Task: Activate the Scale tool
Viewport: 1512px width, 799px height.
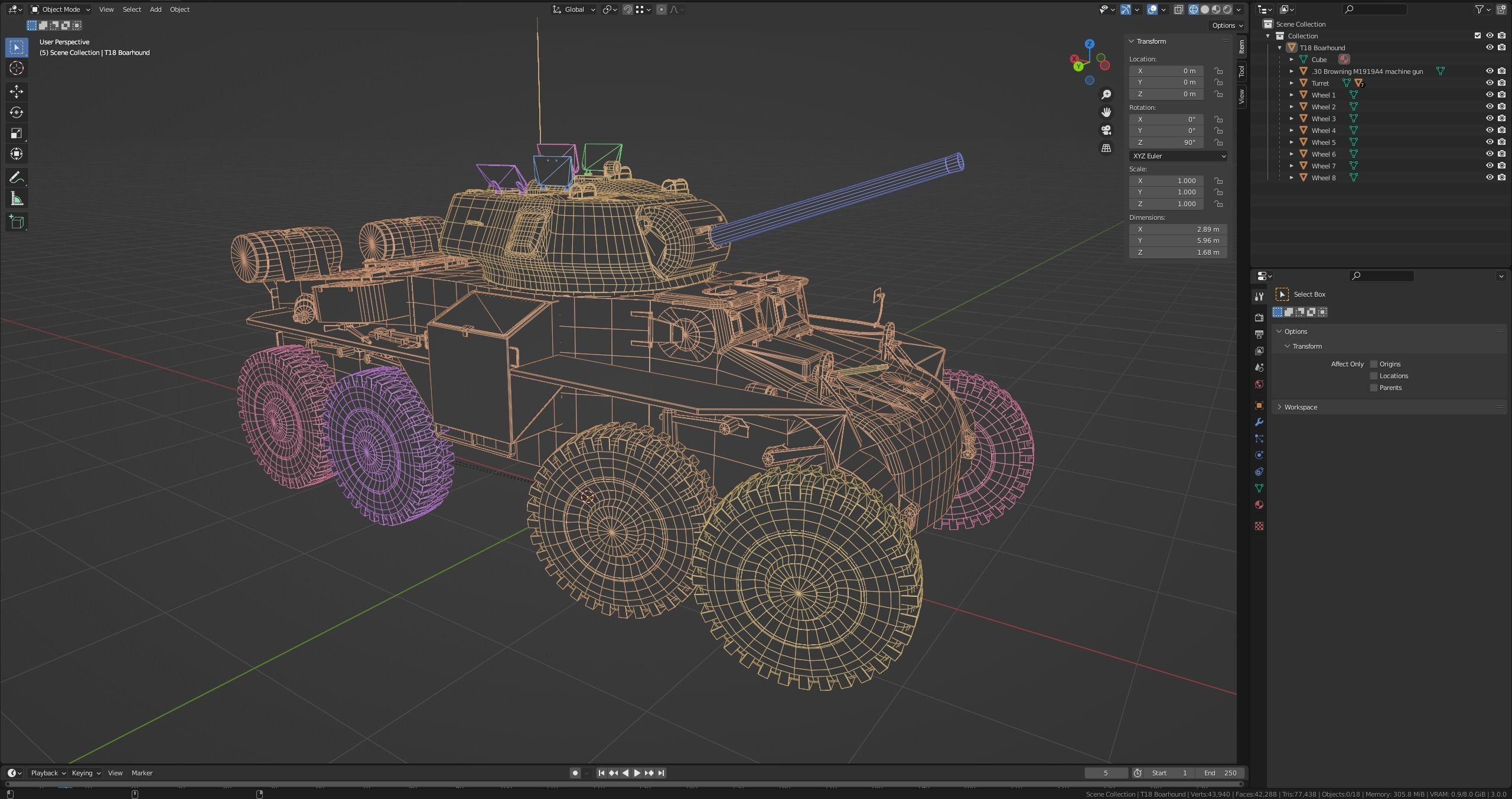Action: (17, 133)
